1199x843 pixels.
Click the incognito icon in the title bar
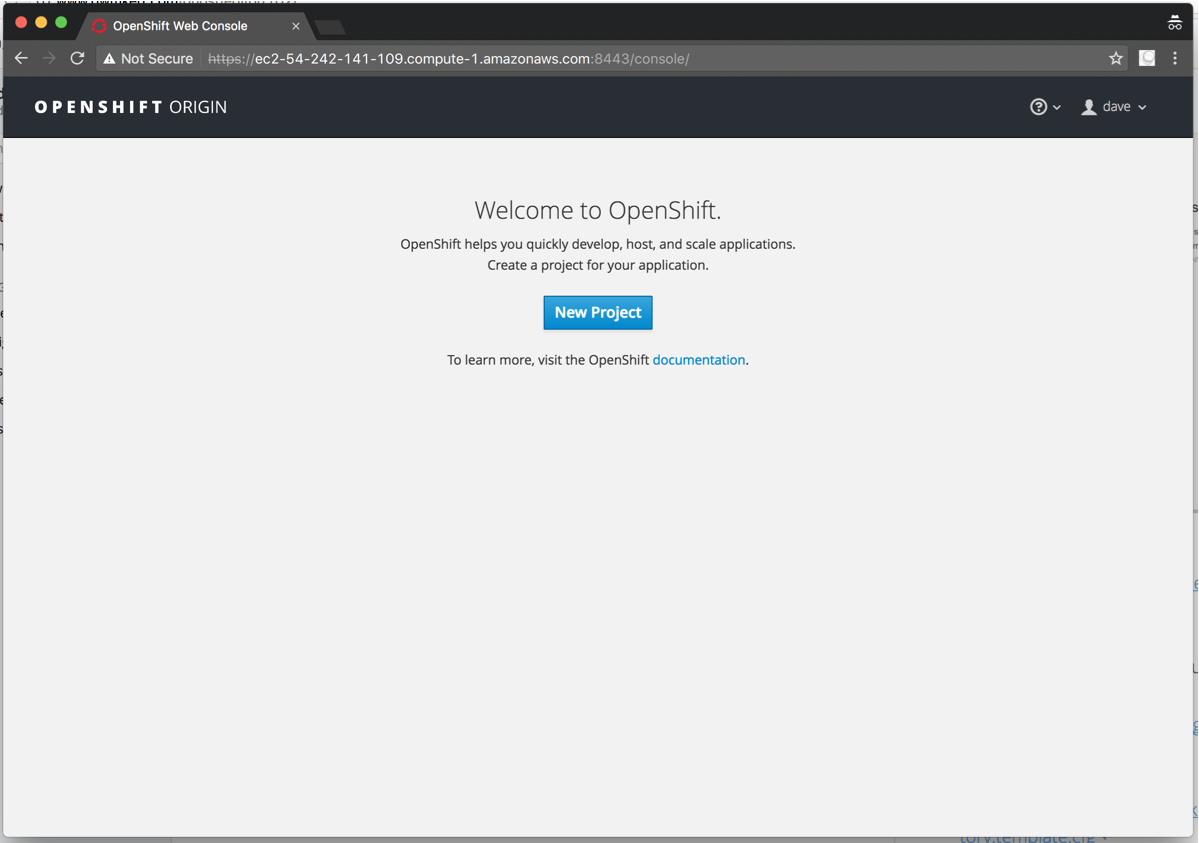1175,23
